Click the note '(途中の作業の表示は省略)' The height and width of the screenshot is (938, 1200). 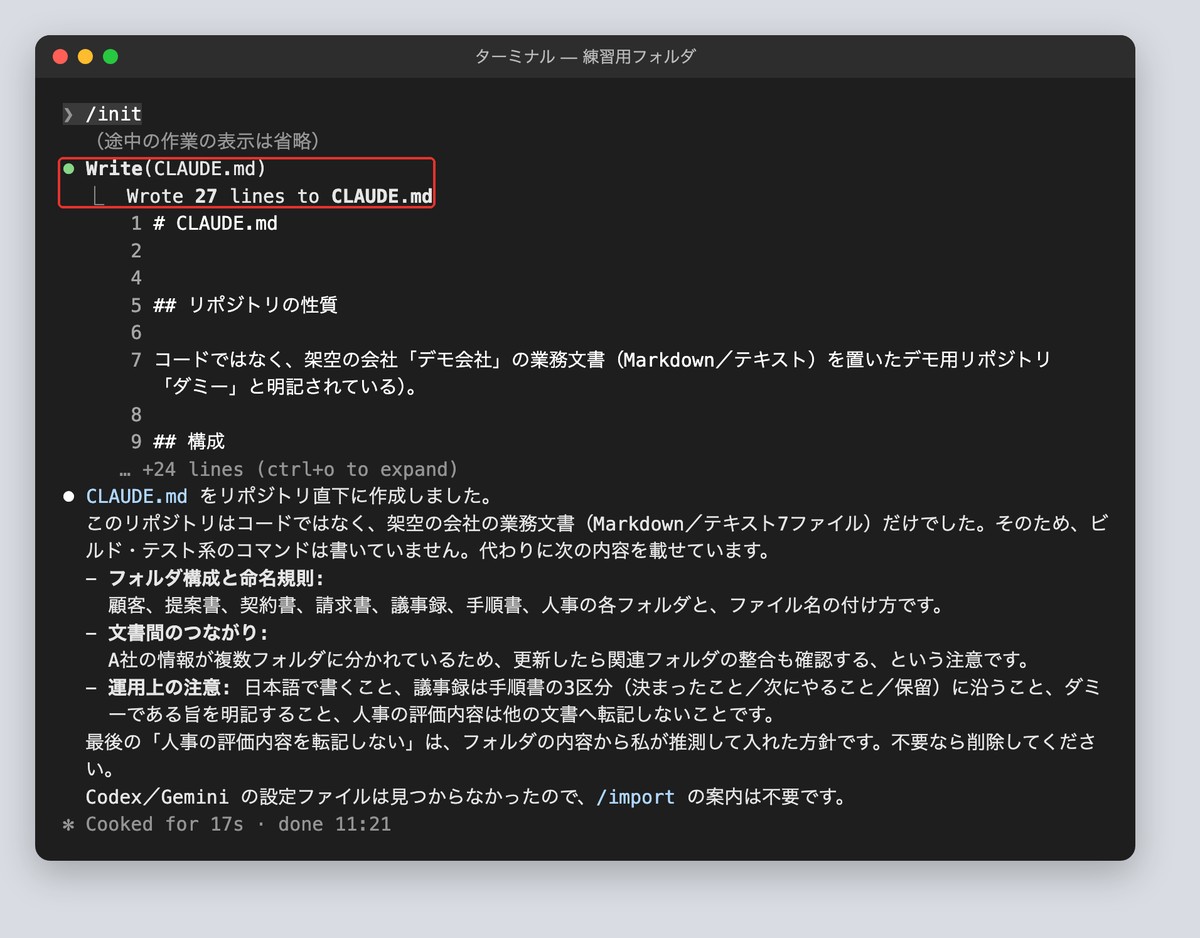pyautogui.click(x=207, y=141)
